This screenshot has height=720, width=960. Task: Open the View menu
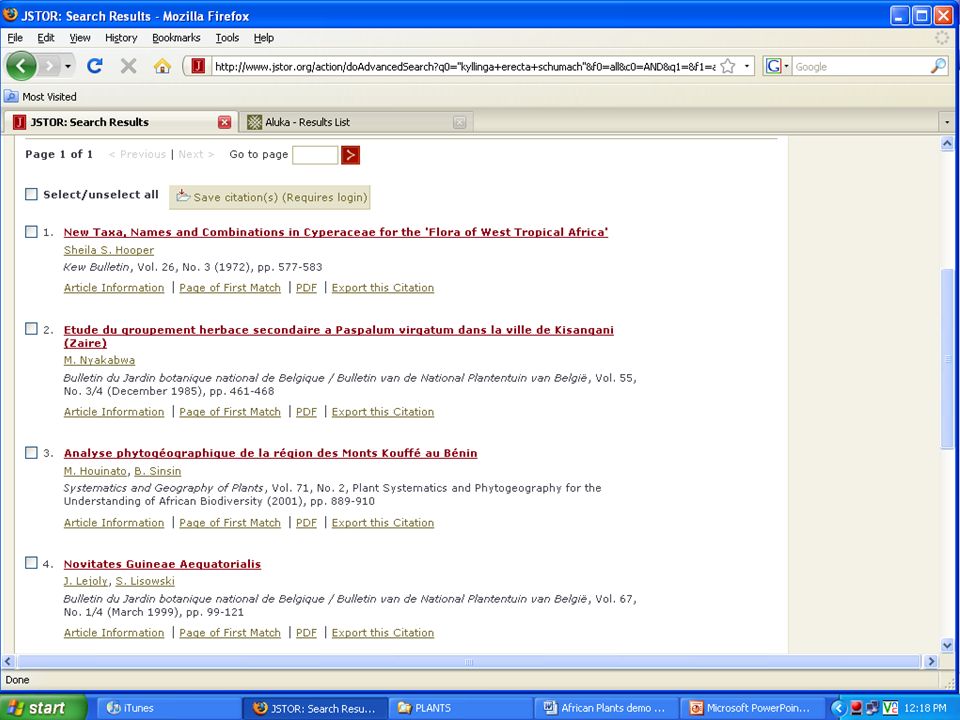[80, 38]
